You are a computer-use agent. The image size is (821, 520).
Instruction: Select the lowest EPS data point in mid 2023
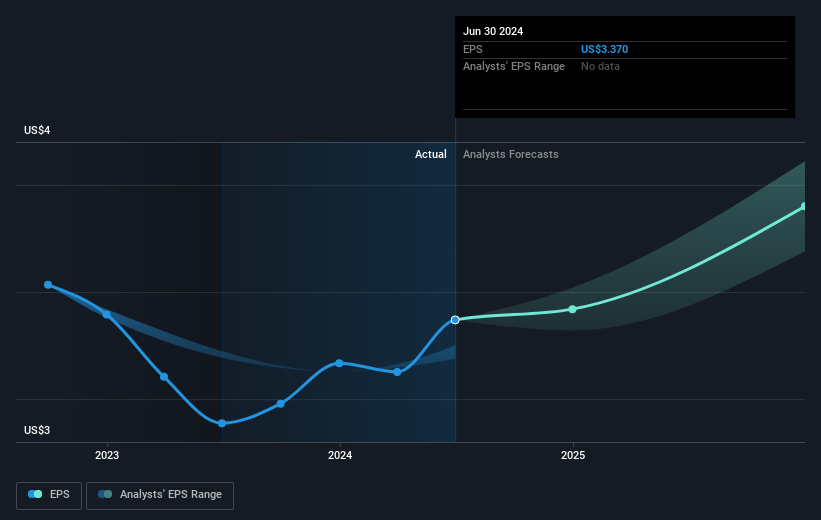coord(222,423)
